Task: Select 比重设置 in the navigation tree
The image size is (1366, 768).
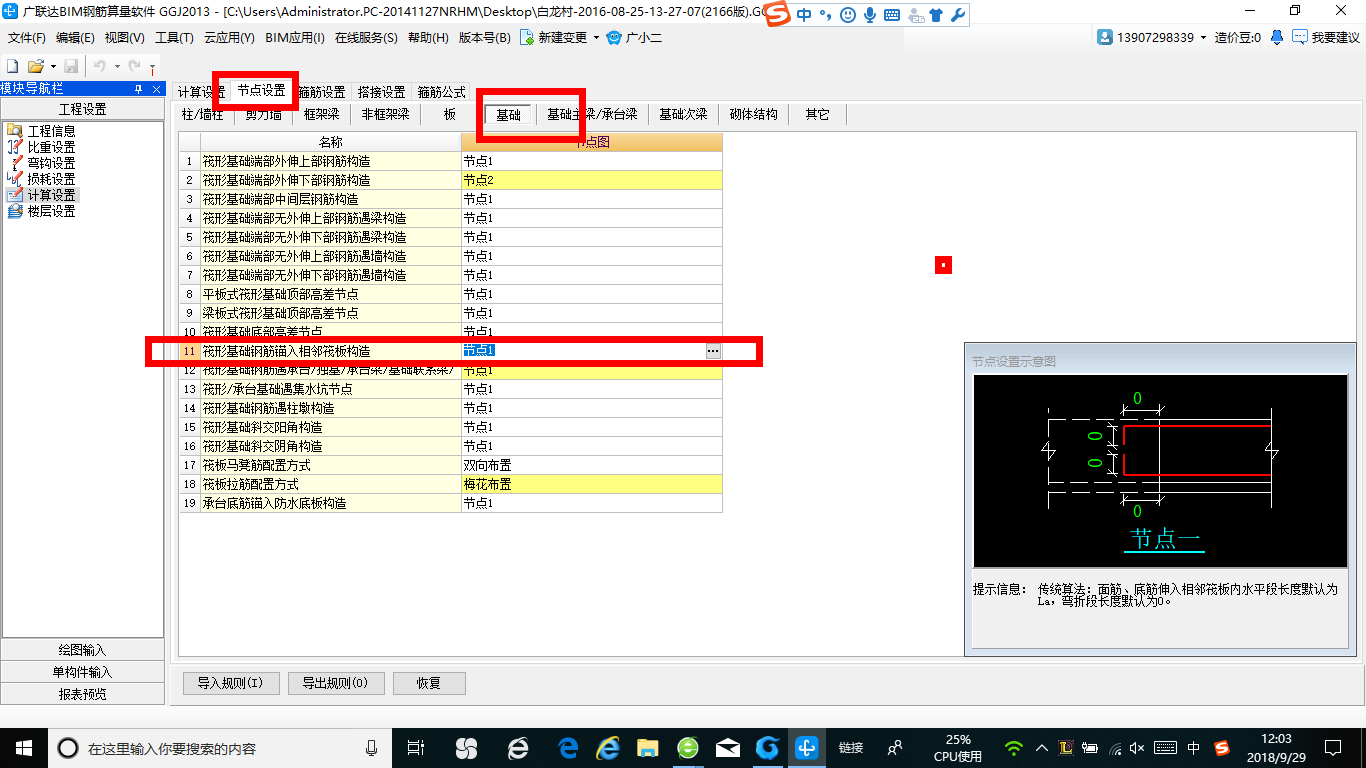Action: click(51, 147)
